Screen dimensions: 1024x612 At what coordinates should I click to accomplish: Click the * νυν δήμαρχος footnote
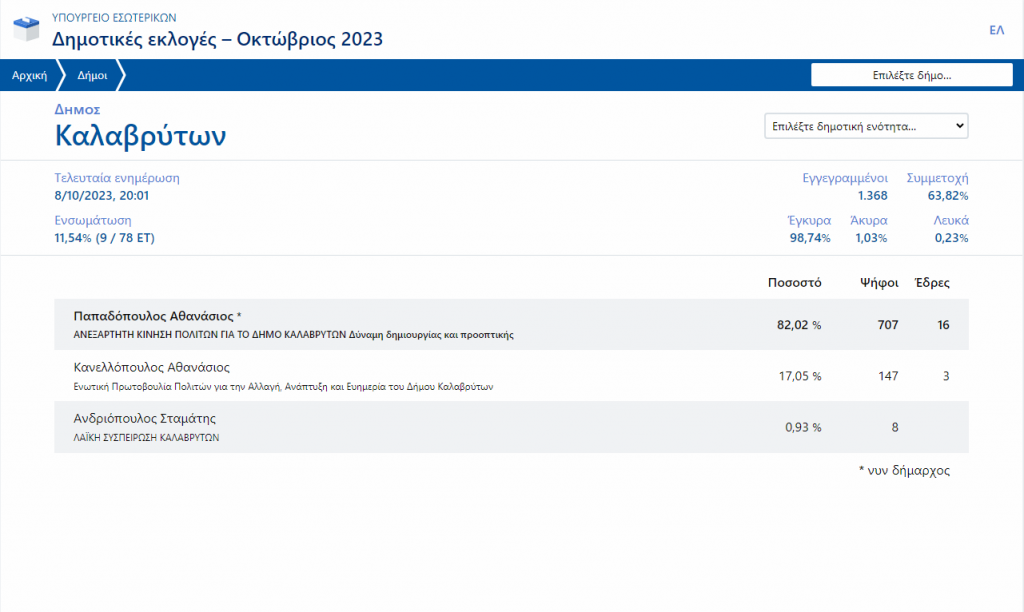tap(904, 470)
